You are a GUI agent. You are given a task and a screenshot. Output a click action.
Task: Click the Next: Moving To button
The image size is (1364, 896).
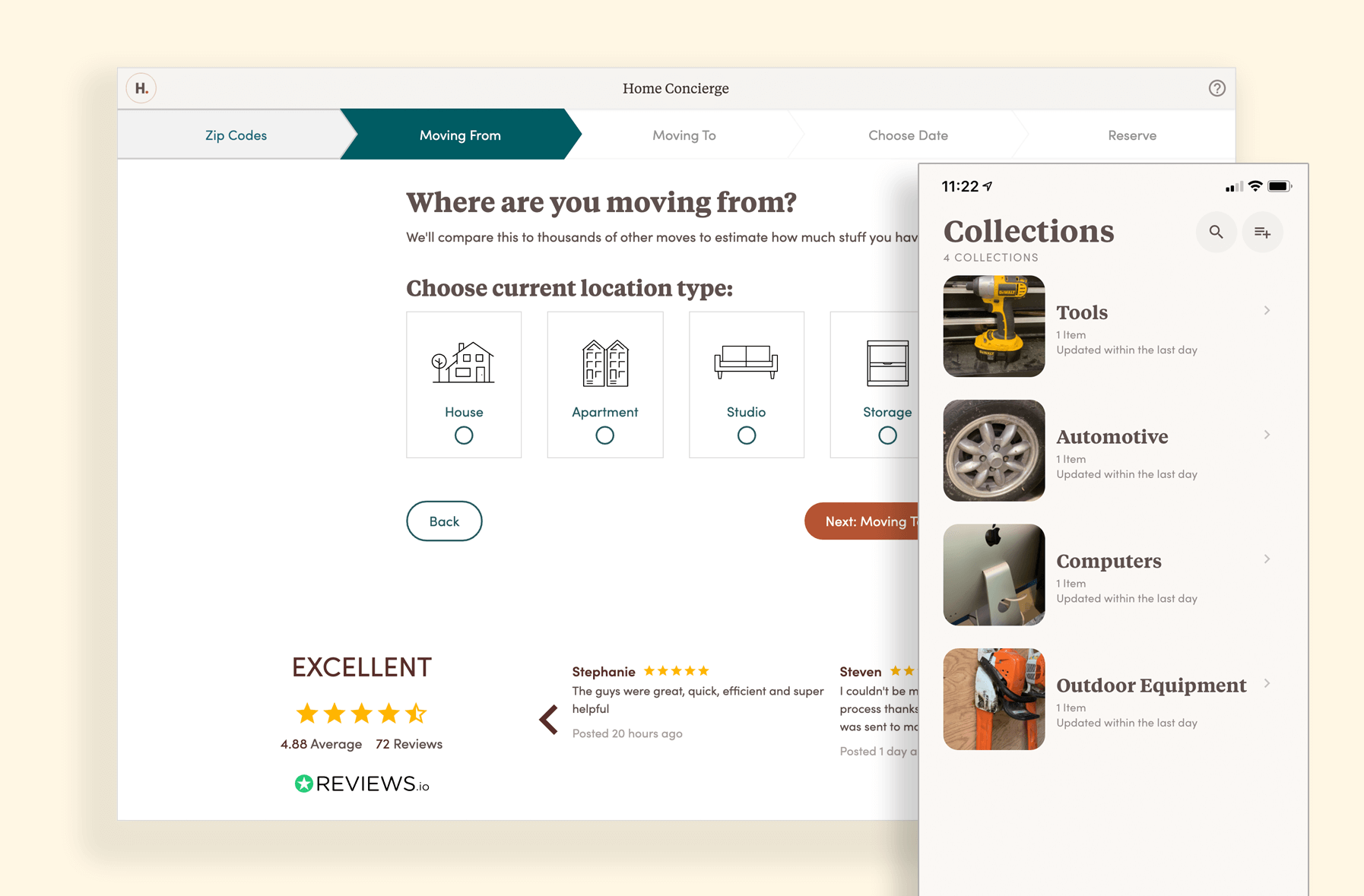click(862, 521)
